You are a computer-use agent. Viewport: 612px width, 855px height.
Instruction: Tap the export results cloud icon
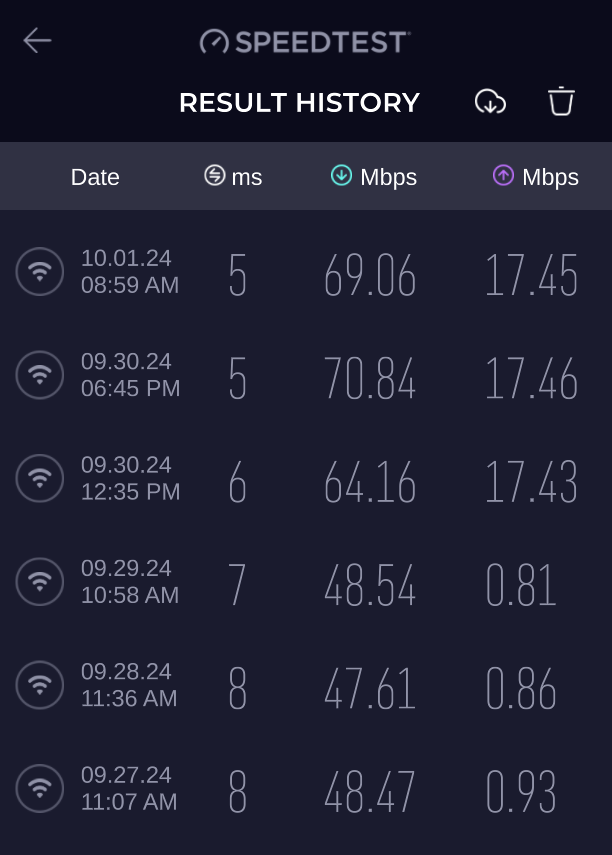490,102
